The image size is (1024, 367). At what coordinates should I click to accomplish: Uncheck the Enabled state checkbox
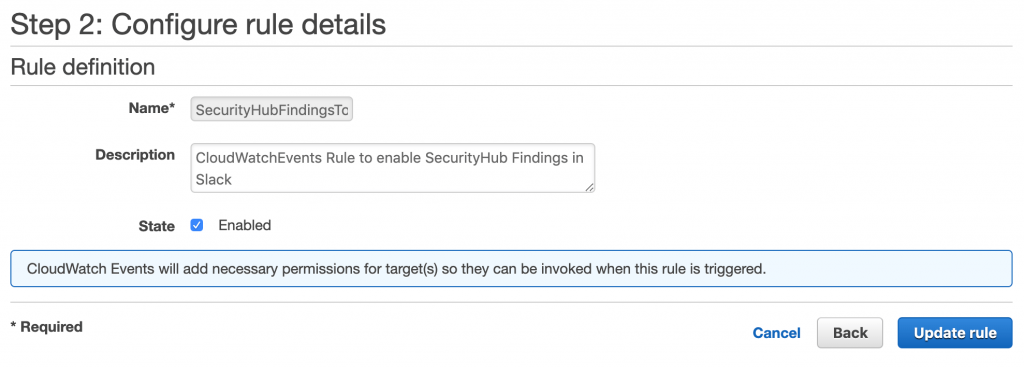click(x=197, y=225)
